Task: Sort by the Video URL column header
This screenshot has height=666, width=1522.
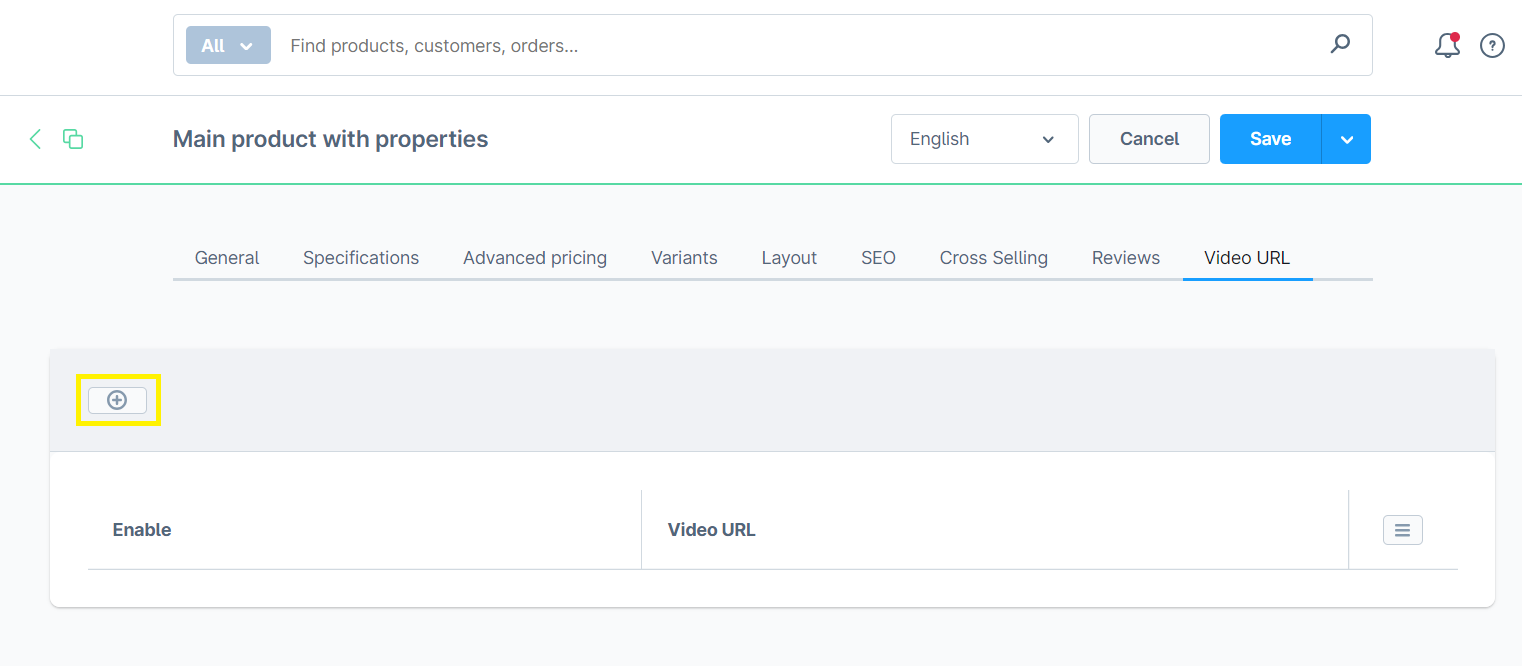Action: tap(711, 529)
